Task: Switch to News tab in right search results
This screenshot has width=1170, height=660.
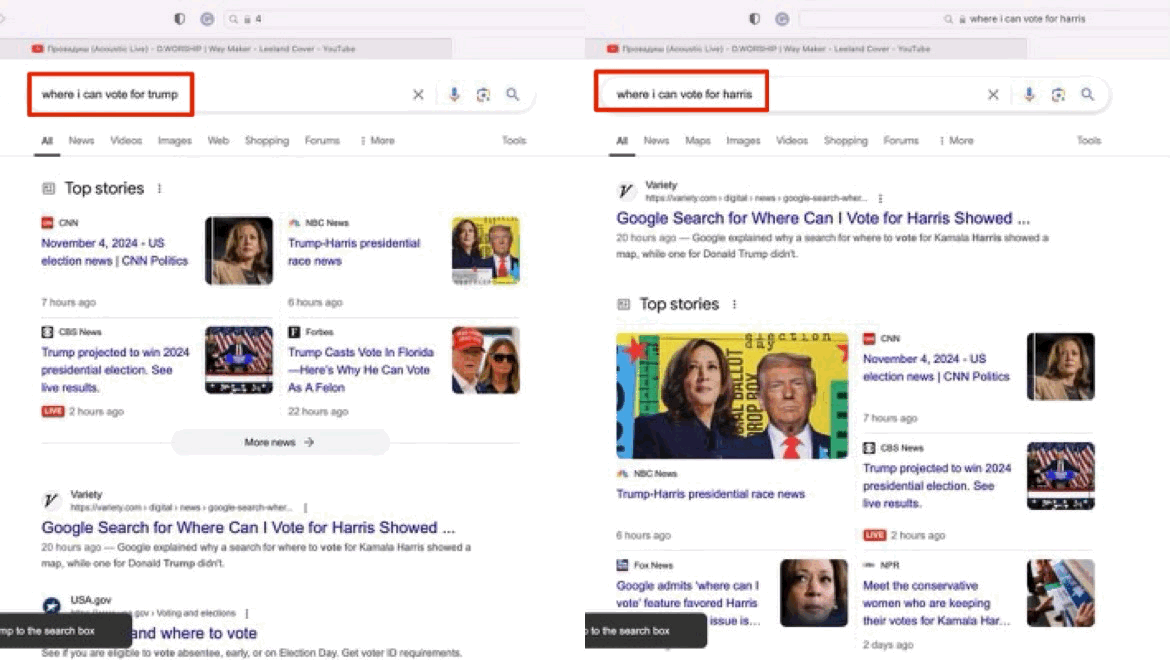Action: coord(657,140)
